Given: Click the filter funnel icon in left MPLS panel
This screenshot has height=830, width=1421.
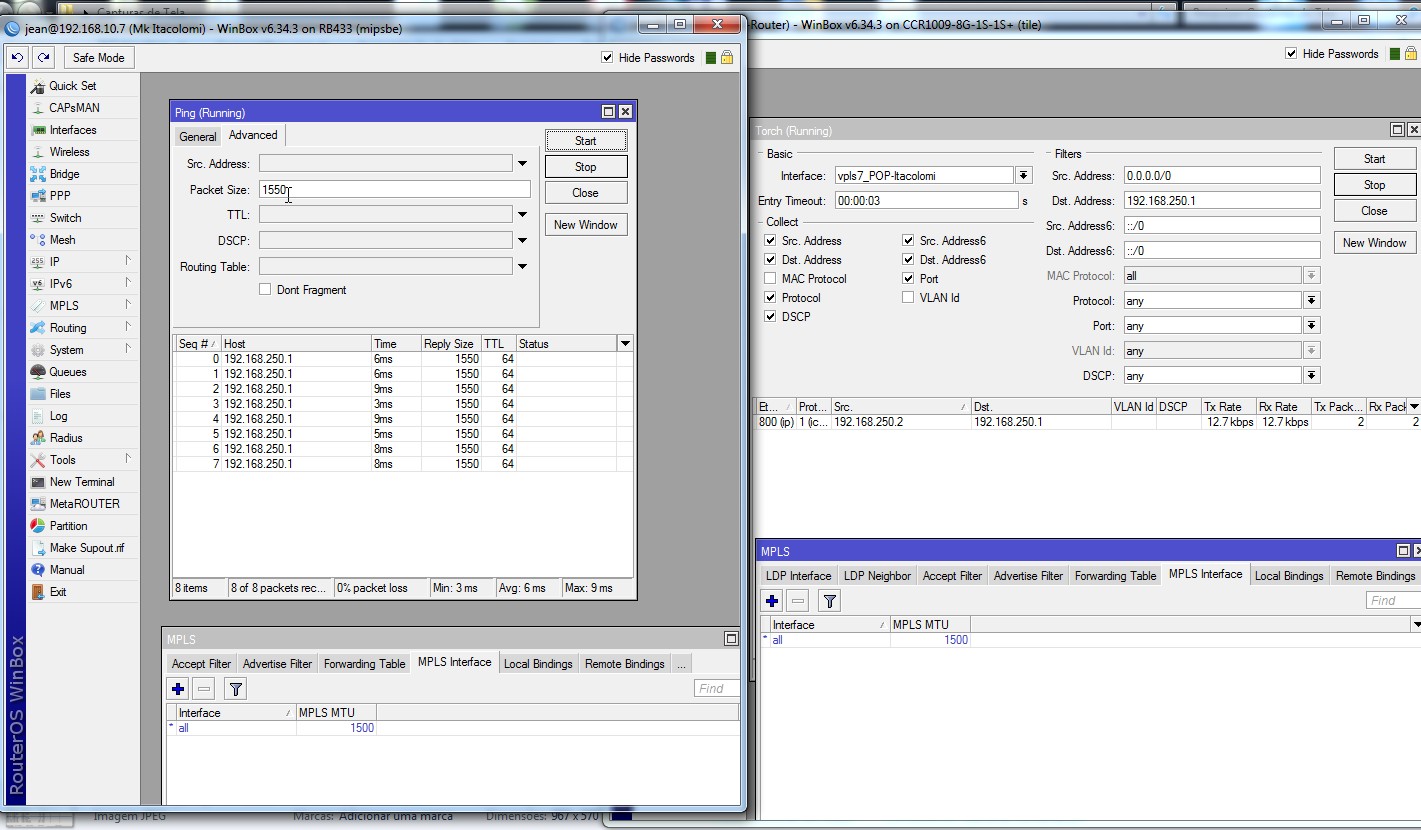Looking at the screenshot, I should point(235,689).
